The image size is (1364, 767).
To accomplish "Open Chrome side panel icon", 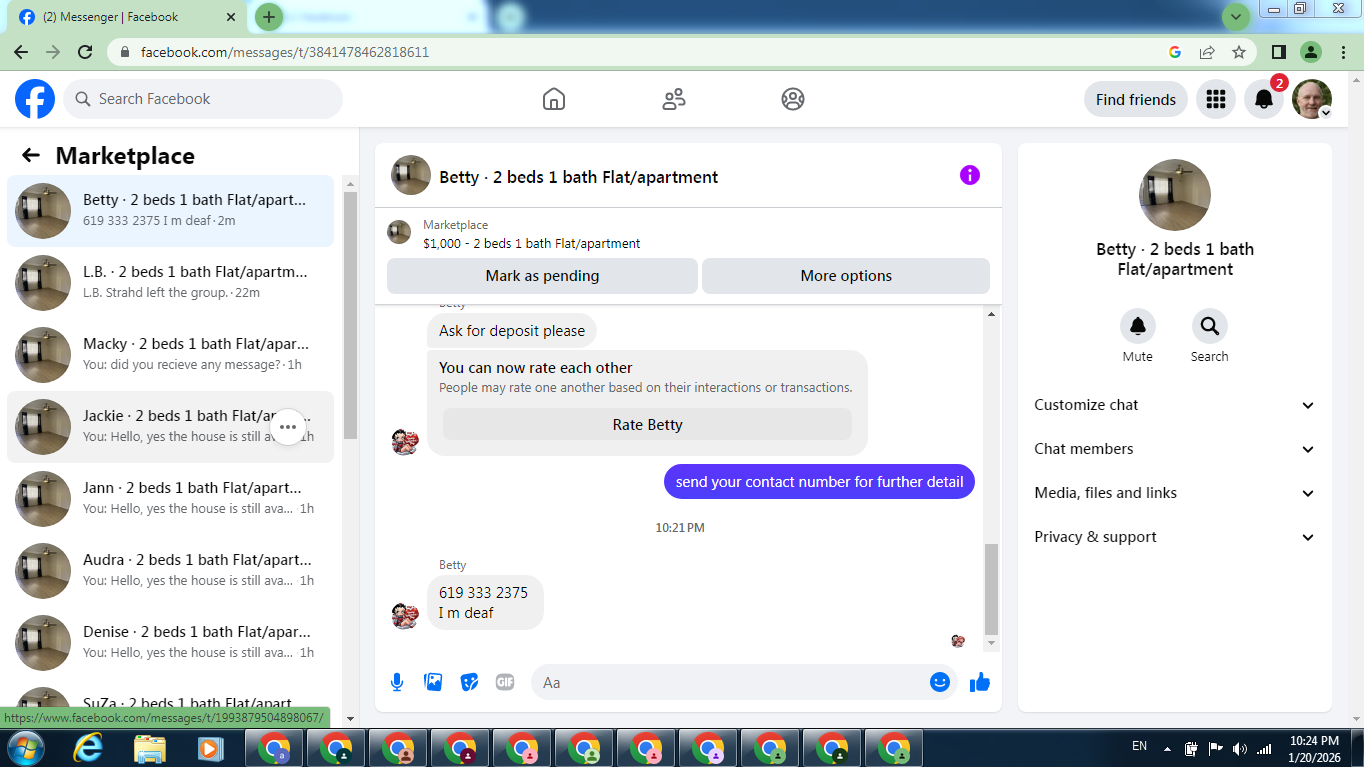I will point(1278,52).
